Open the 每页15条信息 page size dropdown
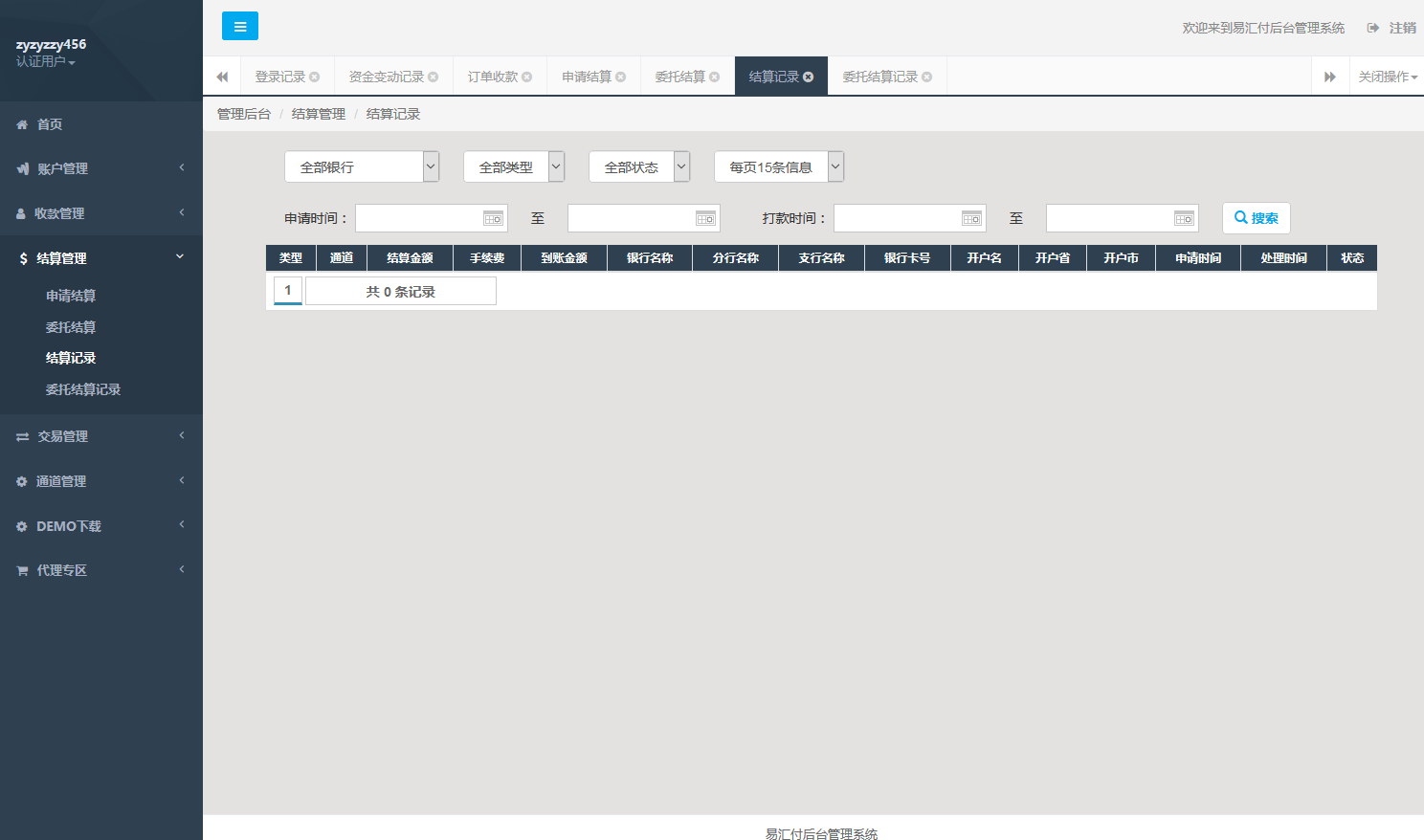 point(778,167)
